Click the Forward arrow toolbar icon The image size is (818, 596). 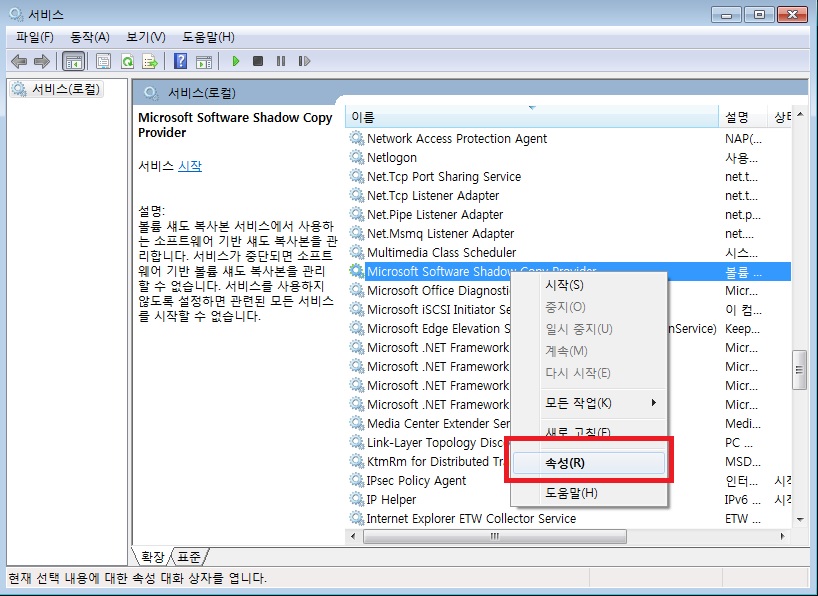tap(42, 62)
